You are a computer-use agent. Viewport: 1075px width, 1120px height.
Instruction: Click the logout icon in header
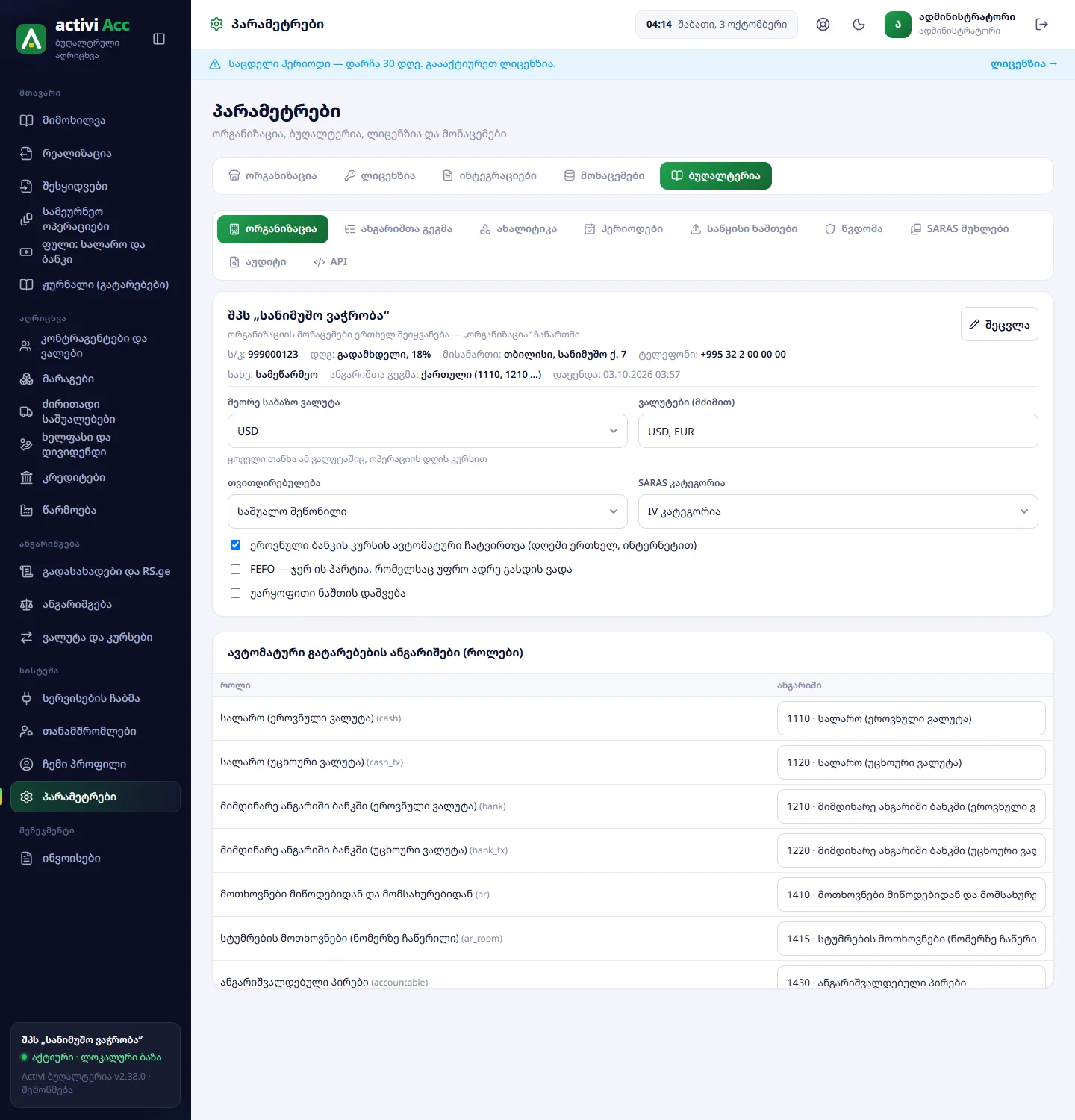point(1042,25)
